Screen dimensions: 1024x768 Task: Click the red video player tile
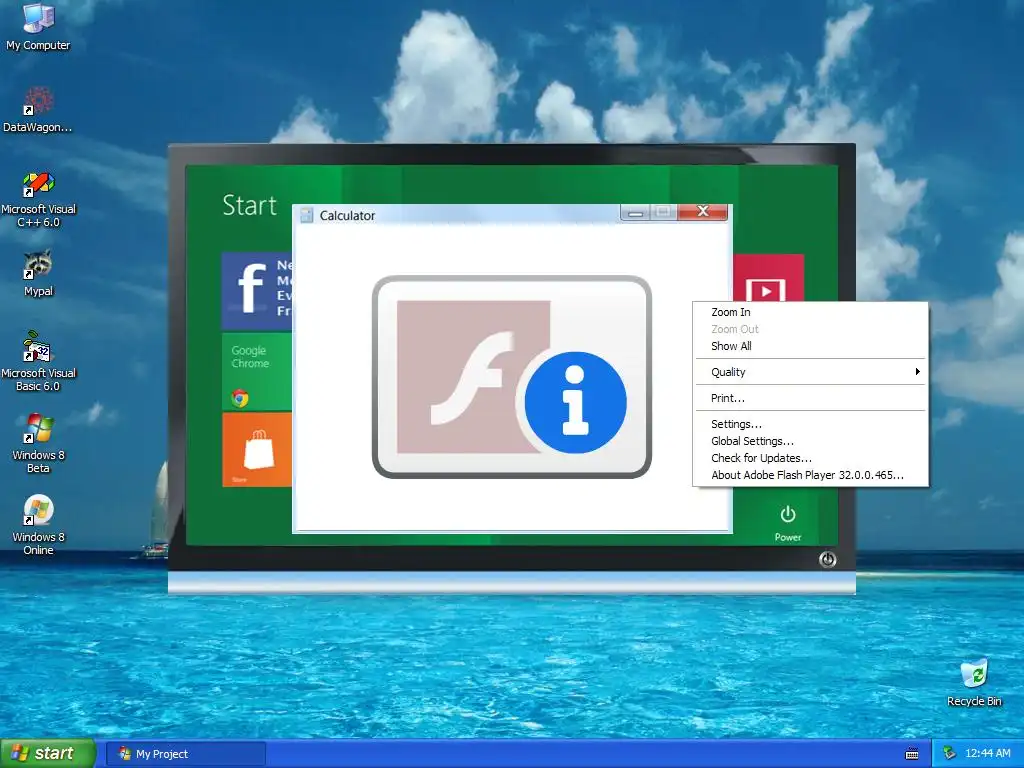tap(768, 278)
